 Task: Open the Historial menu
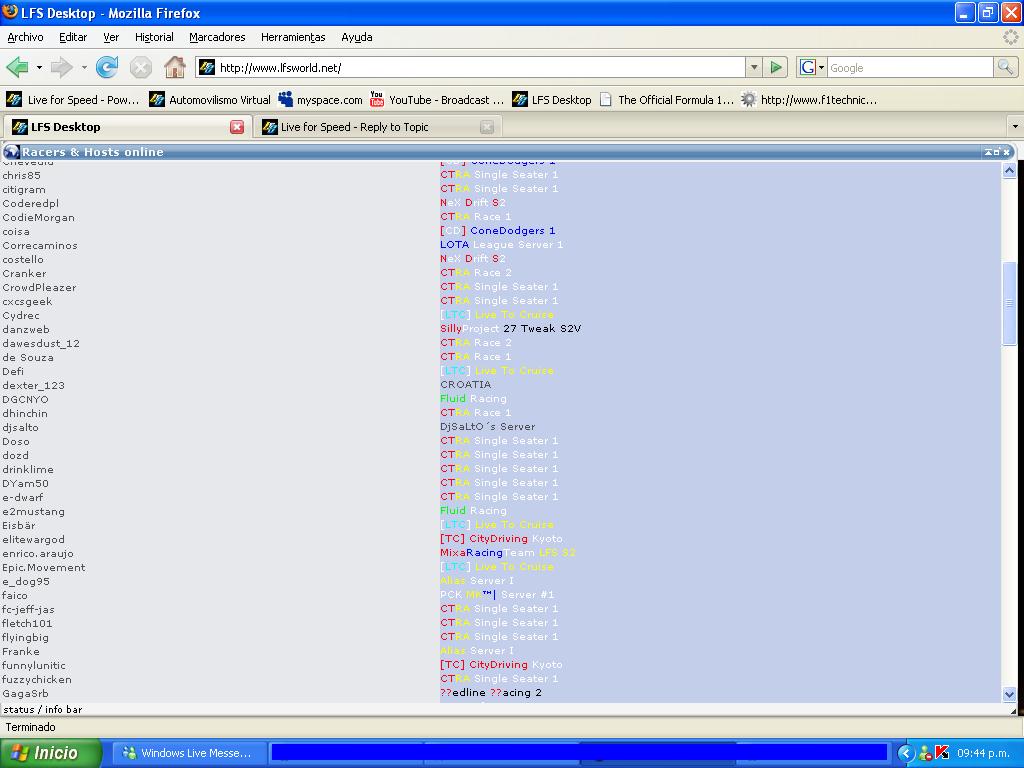(x=154, y=37)
